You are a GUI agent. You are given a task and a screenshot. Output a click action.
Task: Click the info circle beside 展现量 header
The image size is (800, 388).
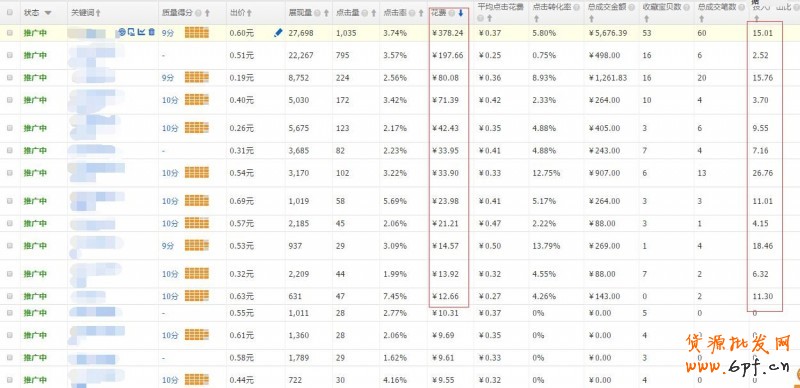(317, 13)
